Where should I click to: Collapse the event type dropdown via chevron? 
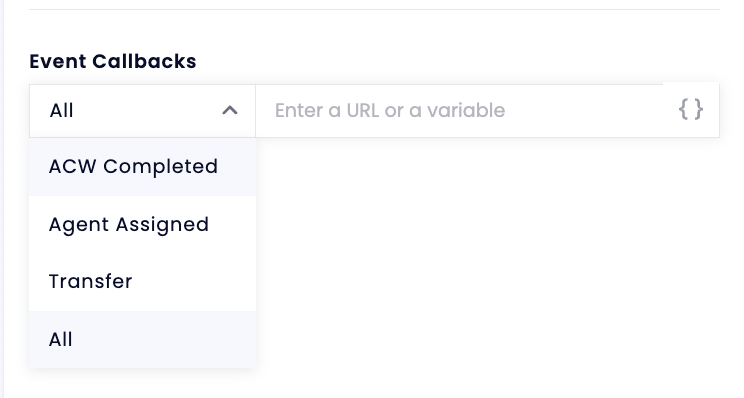(230, 111)
